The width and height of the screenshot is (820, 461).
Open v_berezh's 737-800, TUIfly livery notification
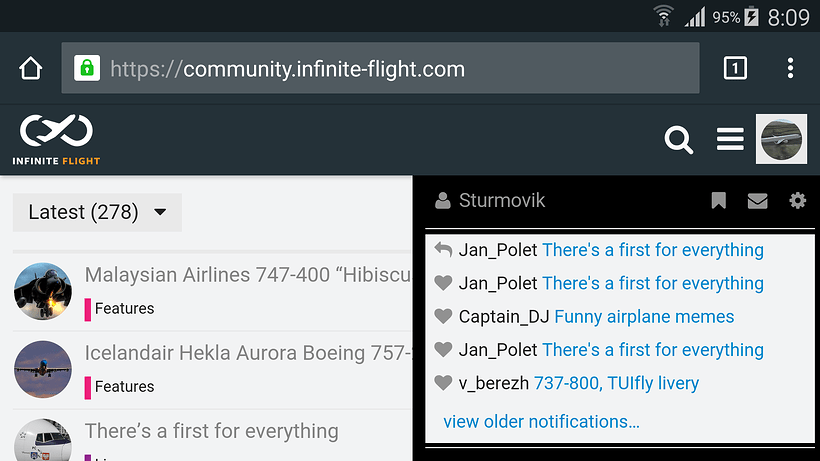(x=616, y=383)
